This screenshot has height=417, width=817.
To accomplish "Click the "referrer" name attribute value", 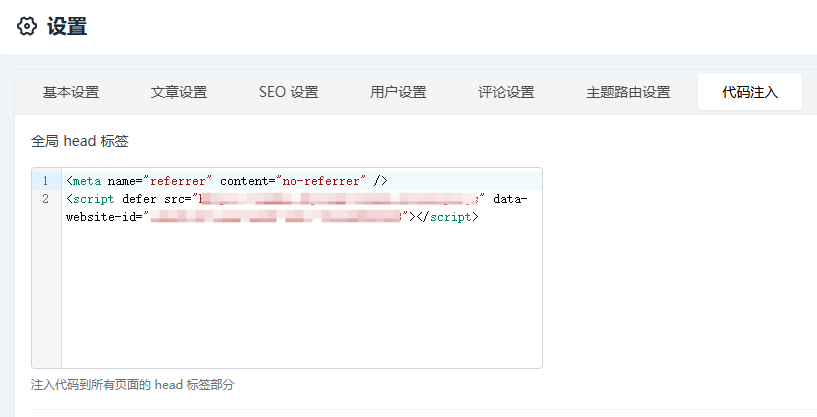I will [178, 181].
